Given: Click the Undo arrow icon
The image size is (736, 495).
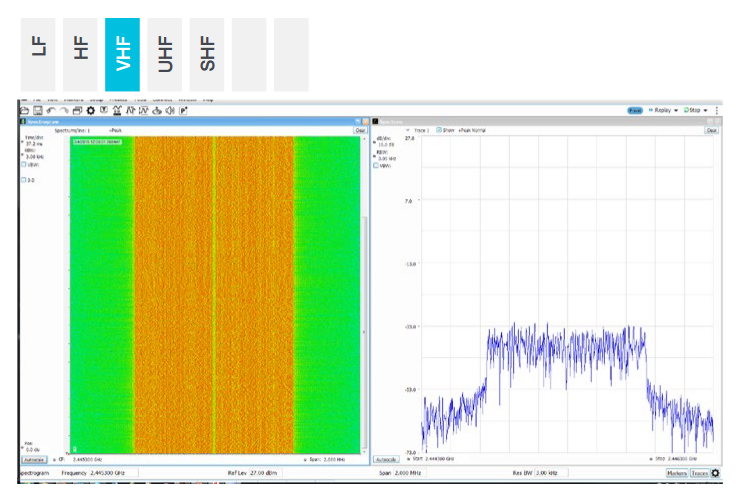Looking at the screenshot, I should (x=50, y=110).
